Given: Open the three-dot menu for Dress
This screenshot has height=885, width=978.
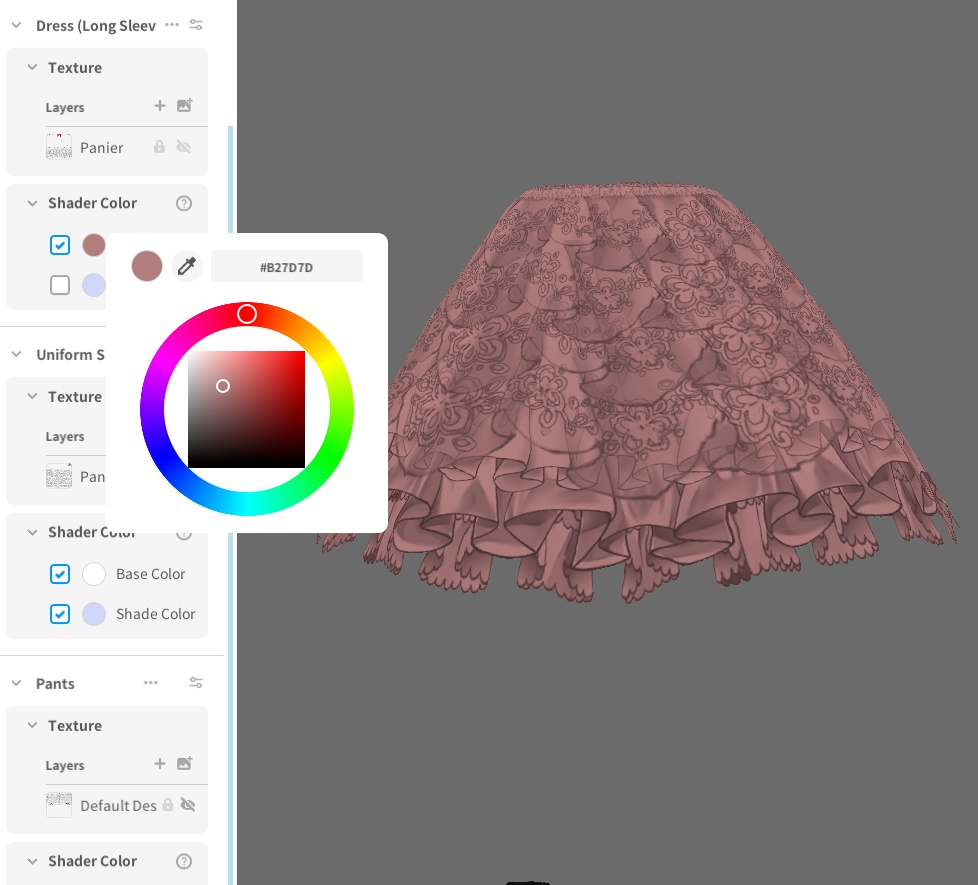Looking at the screenshot, I should point(171,24).
